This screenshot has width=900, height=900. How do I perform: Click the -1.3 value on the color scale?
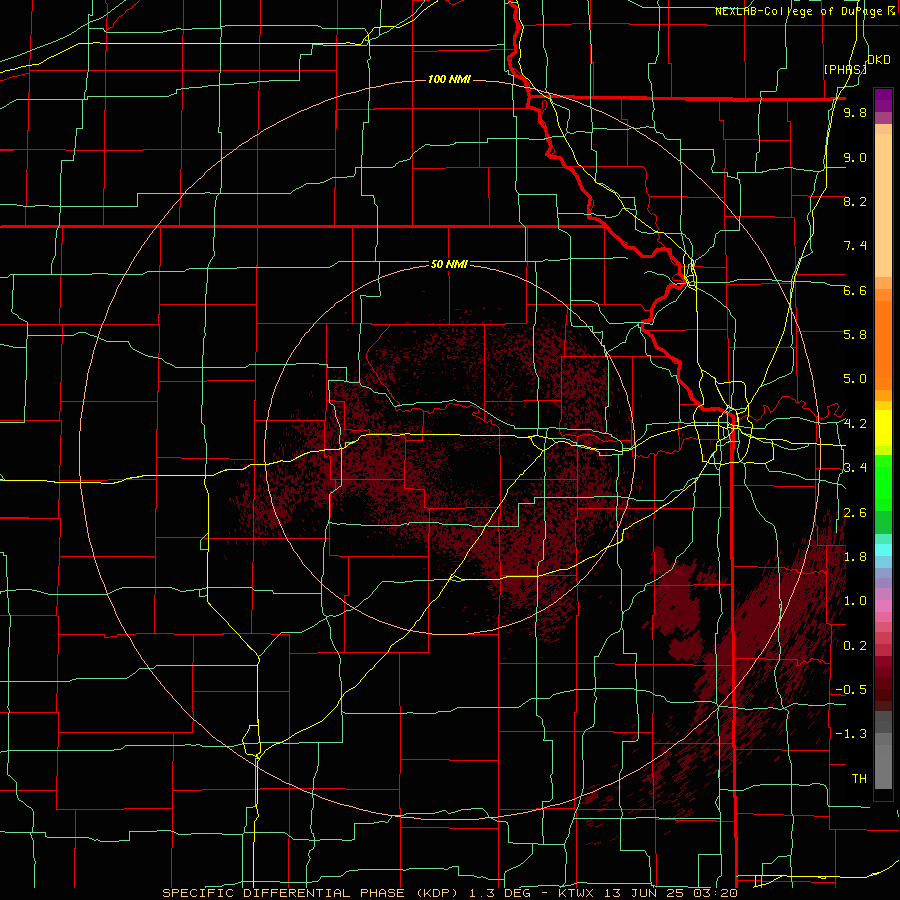851,735
